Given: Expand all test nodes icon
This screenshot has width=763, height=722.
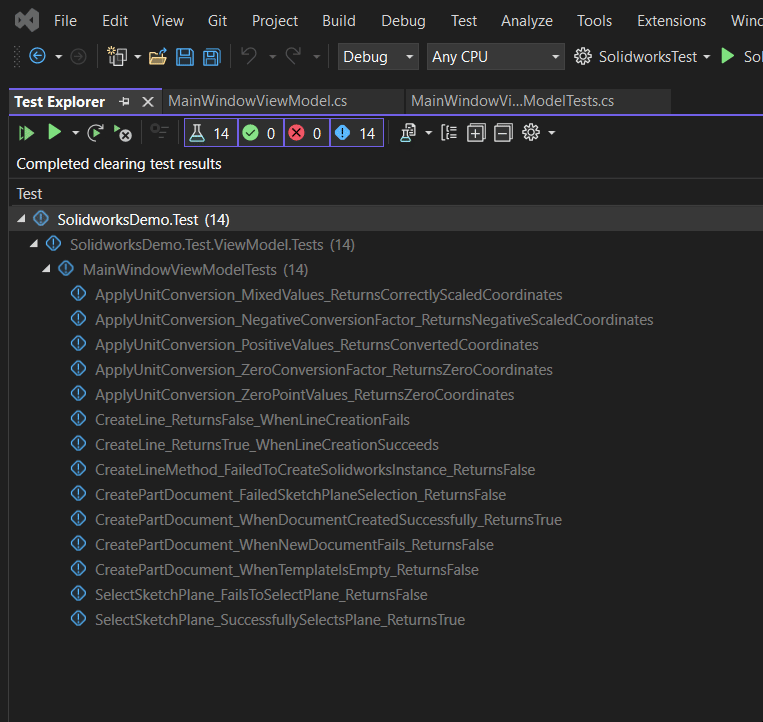Looking at the screenshot, I should click(476, 133).
